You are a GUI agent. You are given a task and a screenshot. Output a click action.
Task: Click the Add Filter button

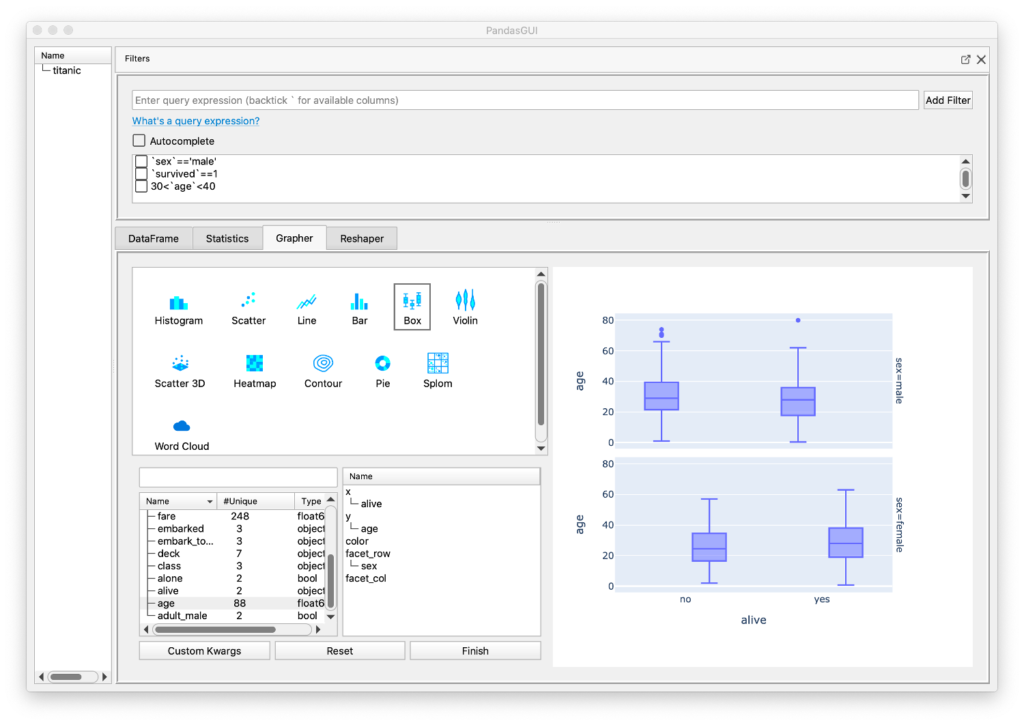coord(947,100)
